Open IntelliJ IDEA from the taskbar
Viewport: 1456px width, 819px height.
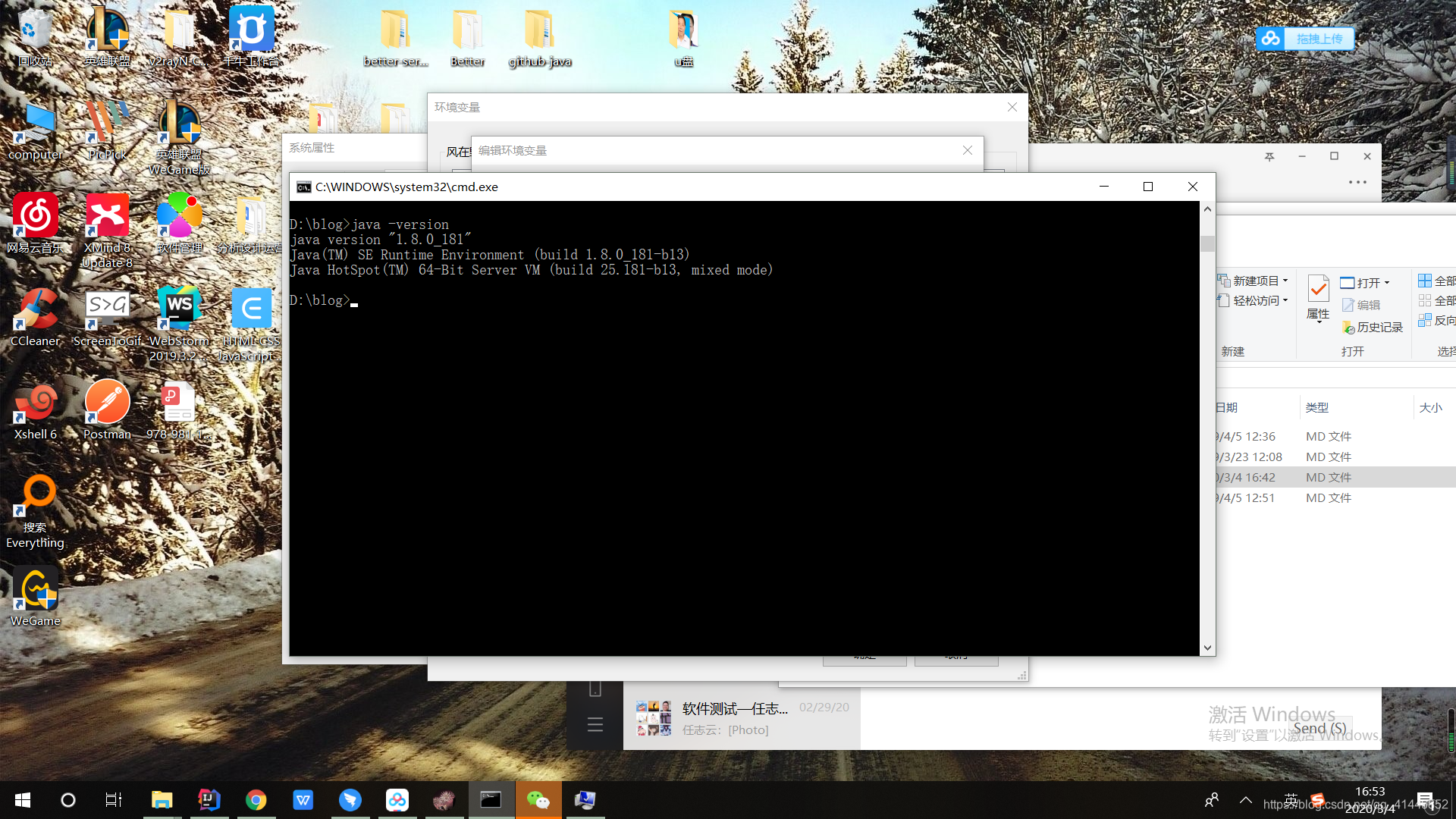[209, 800]
